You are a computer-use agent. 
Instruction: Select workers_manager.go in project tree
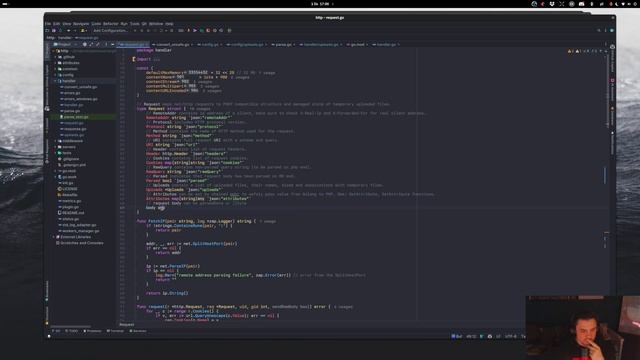80,231
